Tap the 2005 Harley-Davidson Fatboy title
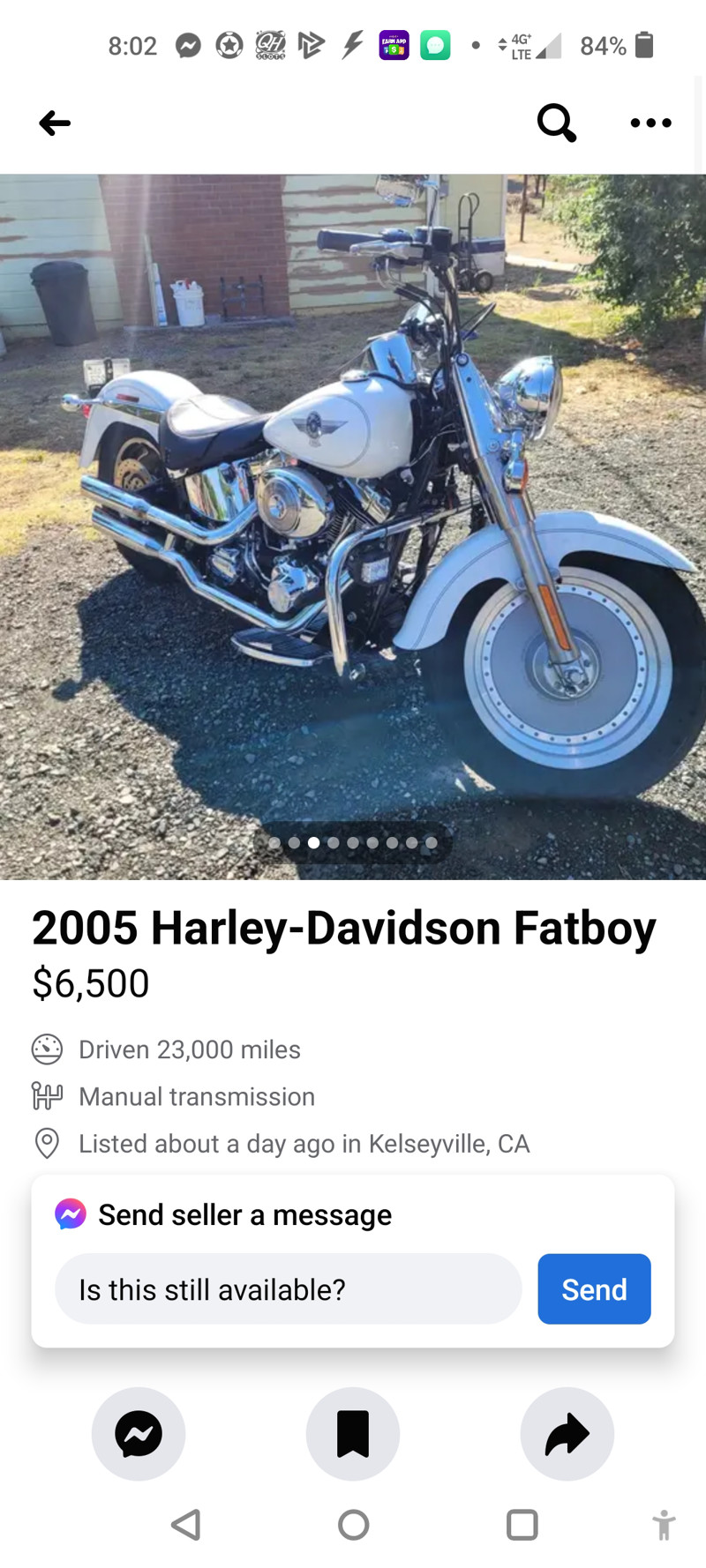This screenshot has width=706, height=1568. point(344,928)
